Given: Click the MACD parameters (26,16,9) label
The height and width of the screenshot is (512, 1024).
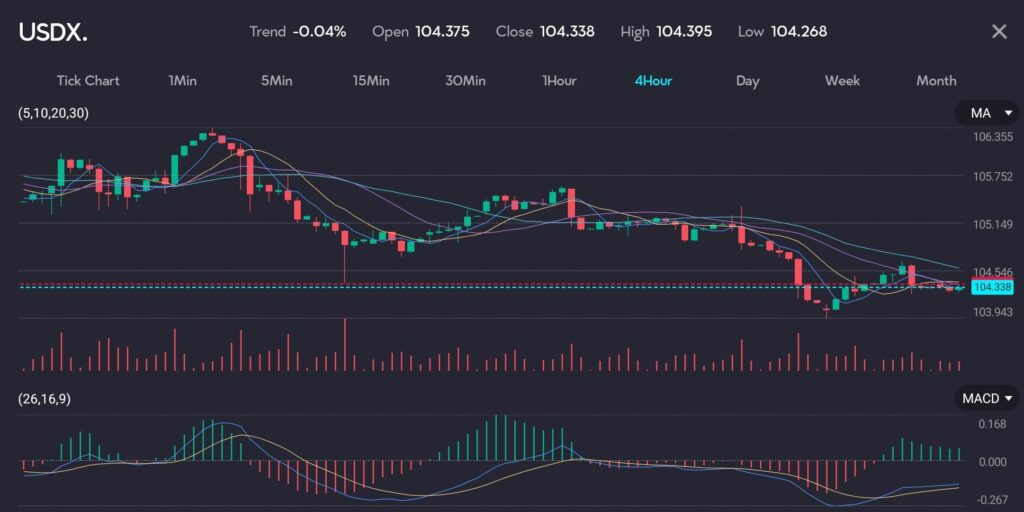Looking at the screenshot, I should 45,399.
